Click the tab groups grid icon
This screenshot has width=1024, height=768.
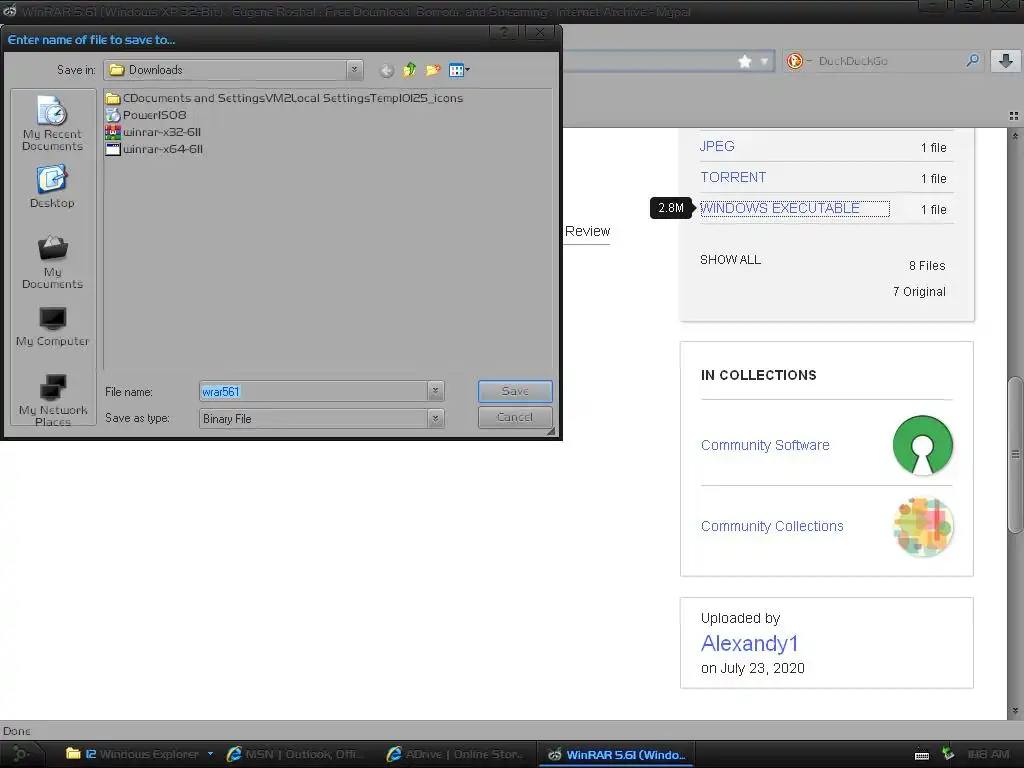click(x=1014, y=116)
